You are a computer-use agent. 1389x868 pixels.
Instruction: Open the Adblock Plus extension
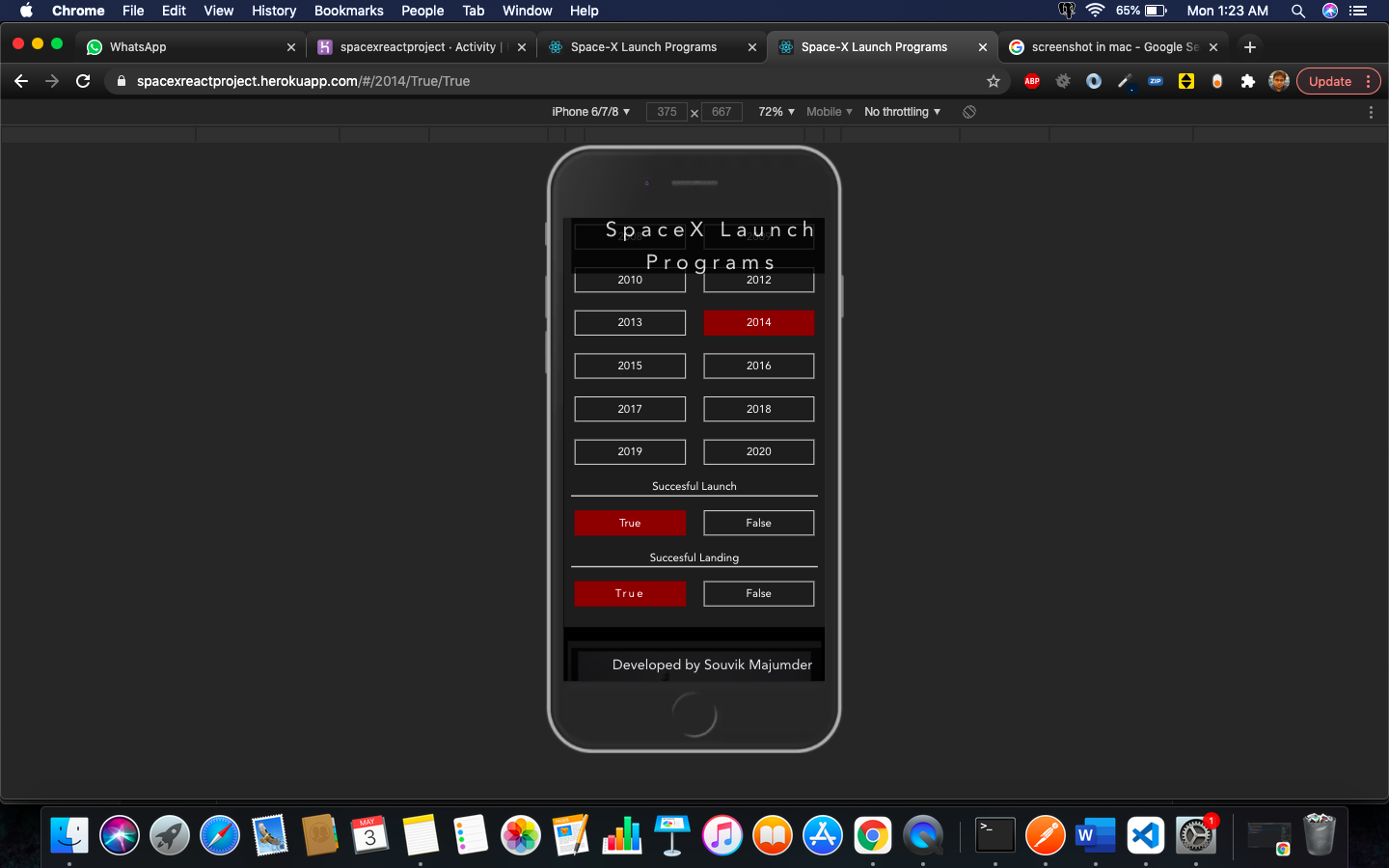click(x=1032, y=81)
